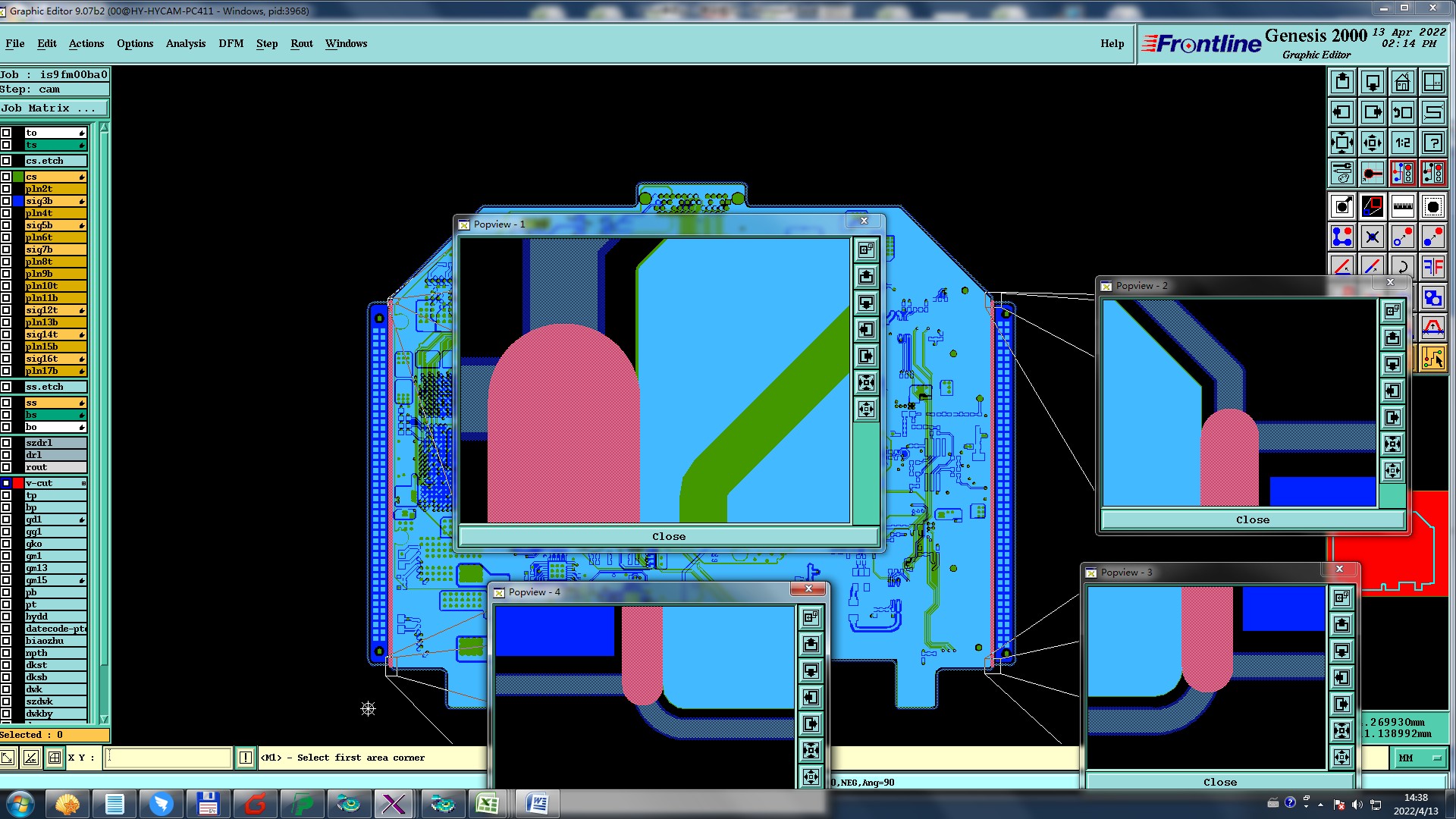Click layer list scrollbar up arrow

[x=104, y=128]
